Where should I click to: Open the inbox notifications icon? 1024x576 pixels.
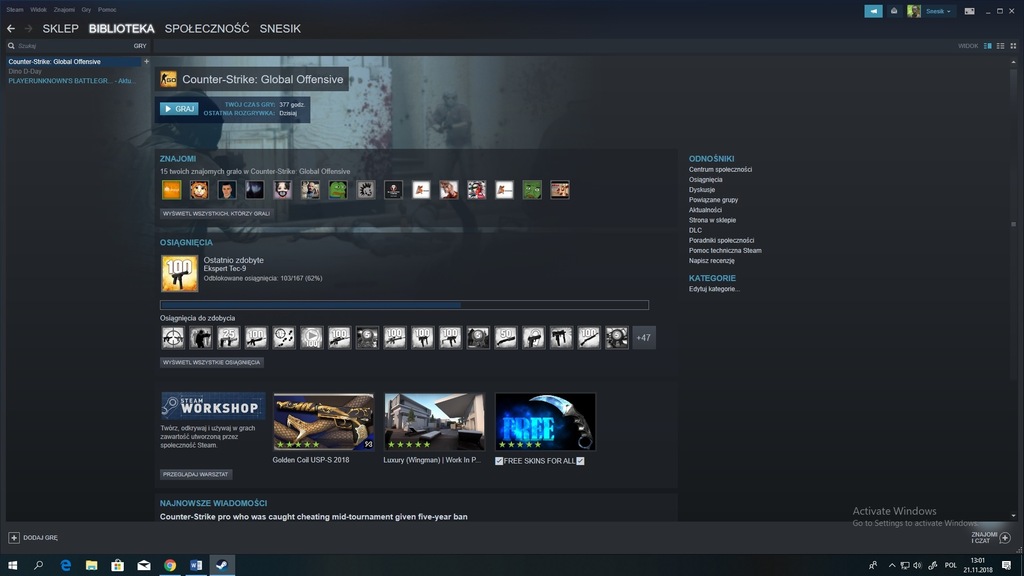894,11
